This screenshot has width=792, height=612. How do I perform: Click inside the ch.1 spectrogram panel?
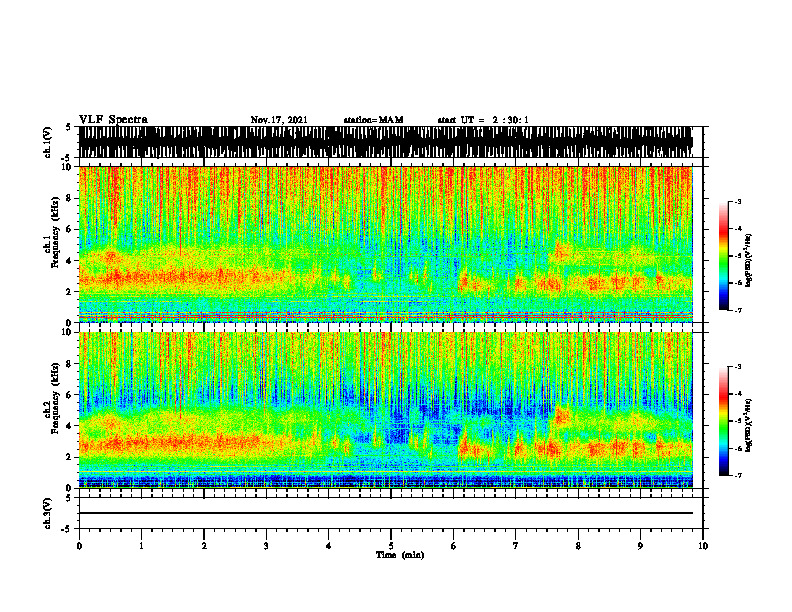click(391, 244)
